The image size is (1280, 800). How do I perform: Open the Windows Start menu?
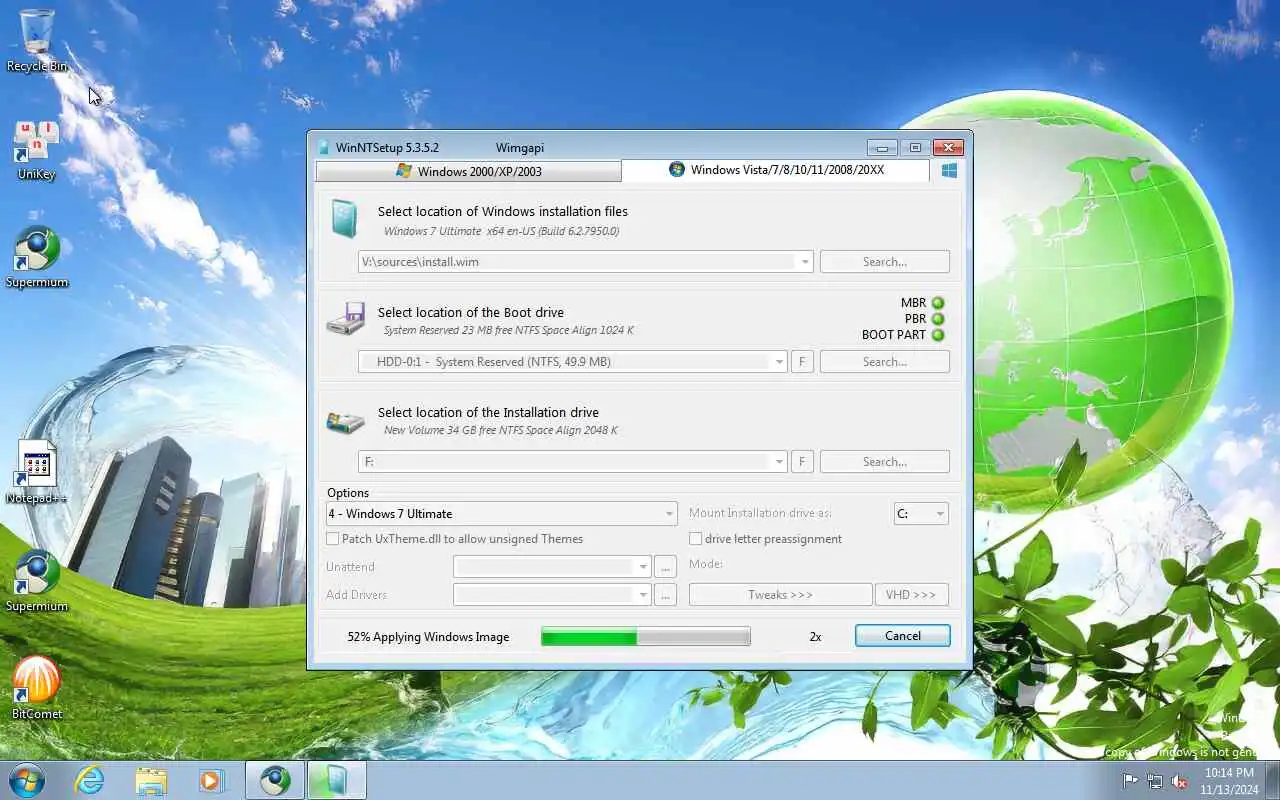[27, 780]
